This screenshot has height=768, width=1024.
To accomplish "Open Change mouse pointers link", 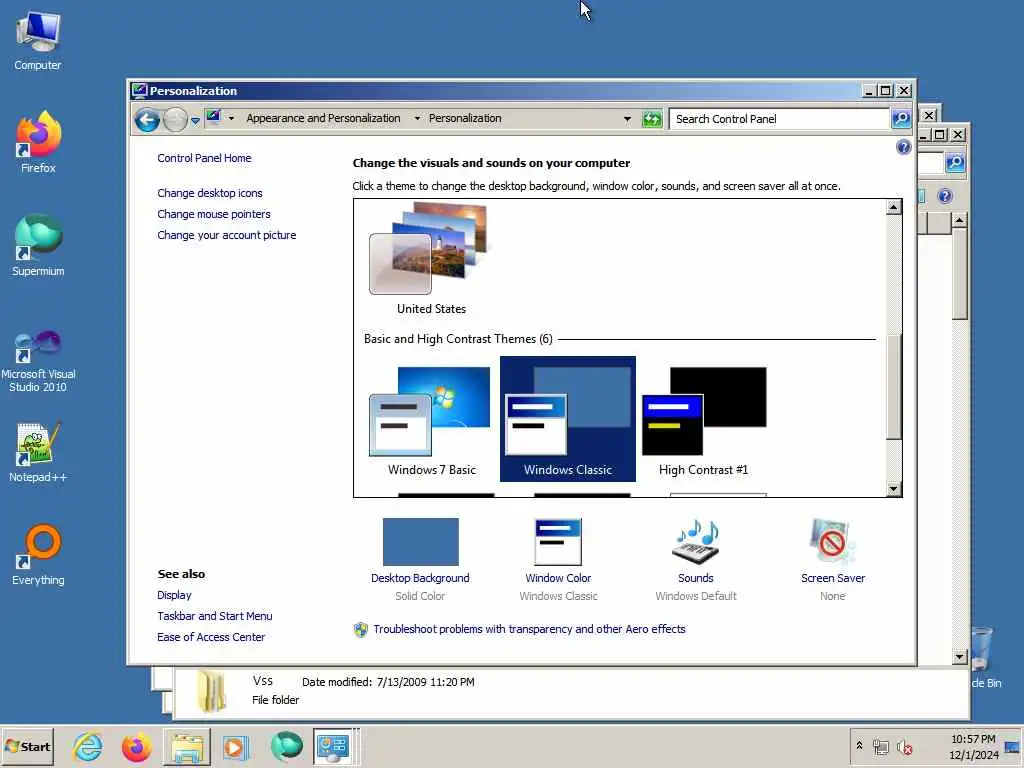I will click(214, 214).
